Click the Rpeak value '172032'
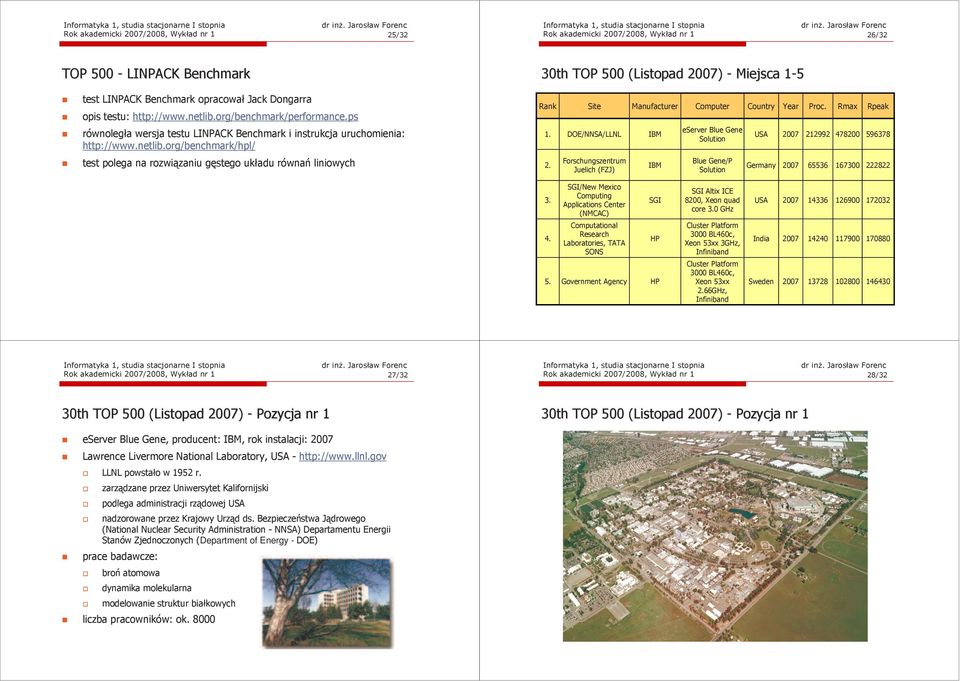The width and height of the screenshot is (960, 681). (x=878, y=200)
